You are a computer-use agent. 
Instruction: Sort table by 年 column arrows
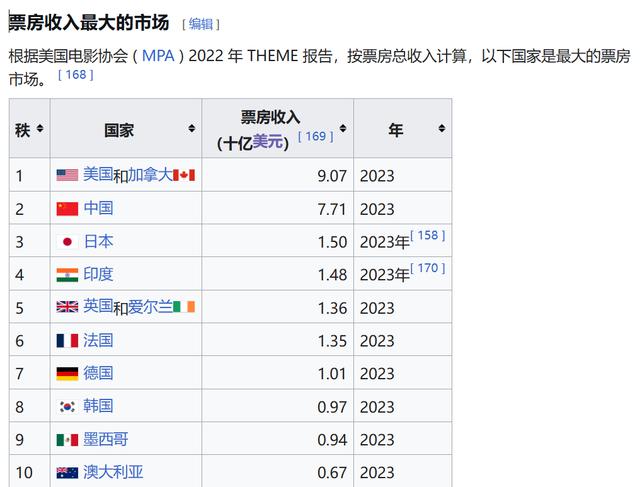[442, 128]
